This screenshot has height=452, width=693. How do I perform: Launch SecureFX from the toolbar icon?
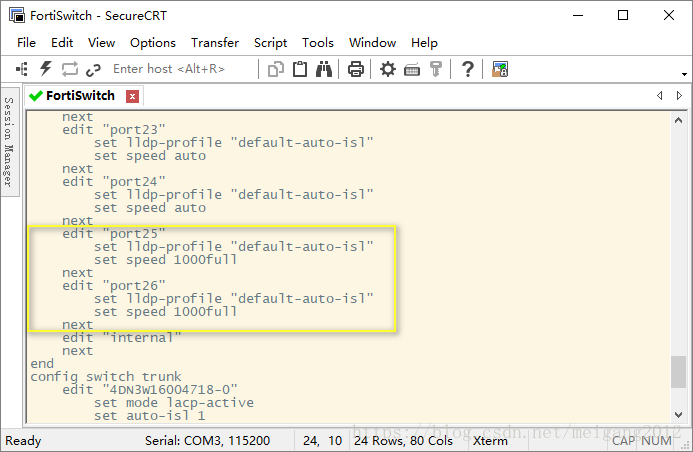point(500,69)
